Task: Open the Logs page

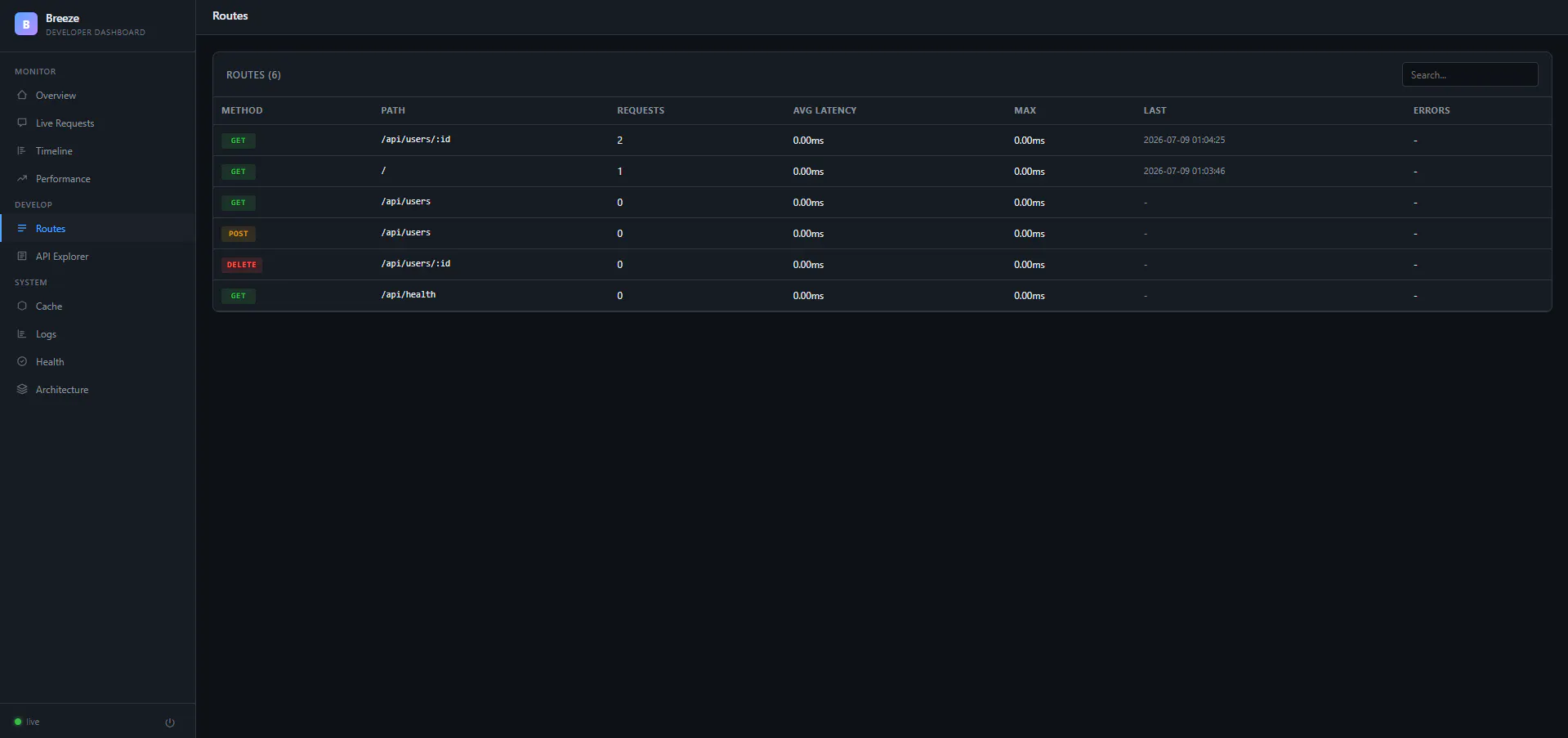Action: [x=98, y=334]
